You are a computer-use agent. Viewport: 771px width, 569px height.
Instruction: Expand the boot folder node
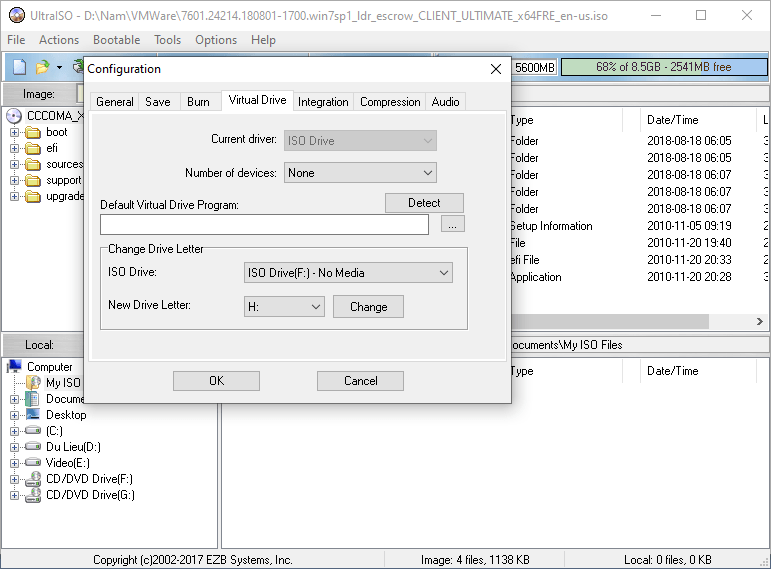pos(14,132)
